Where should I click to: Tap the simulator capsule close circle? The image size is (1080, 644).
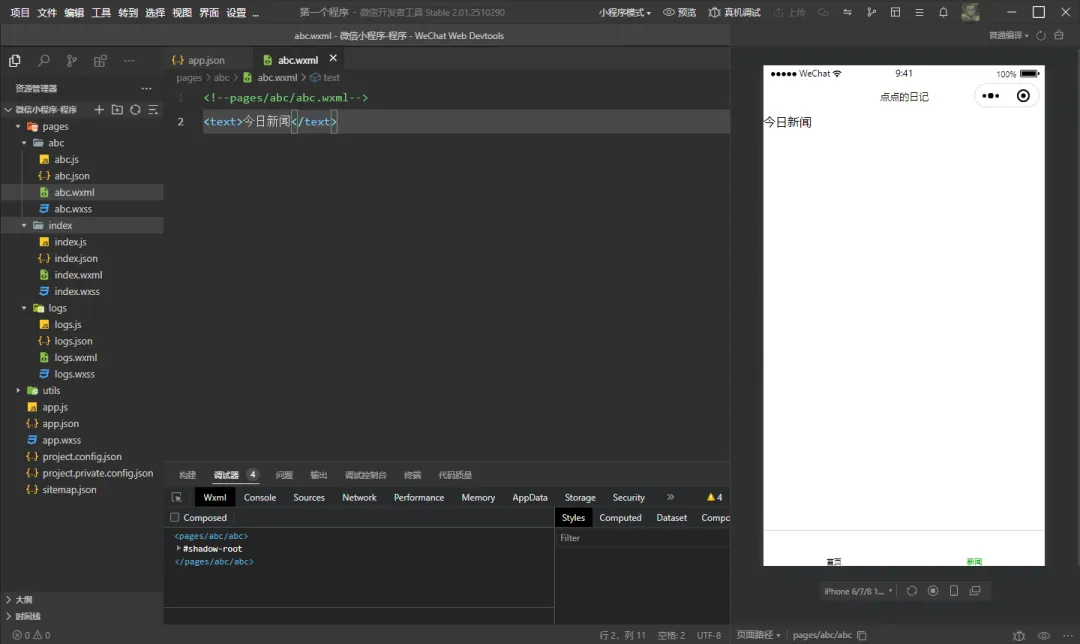coord(1024,96)
